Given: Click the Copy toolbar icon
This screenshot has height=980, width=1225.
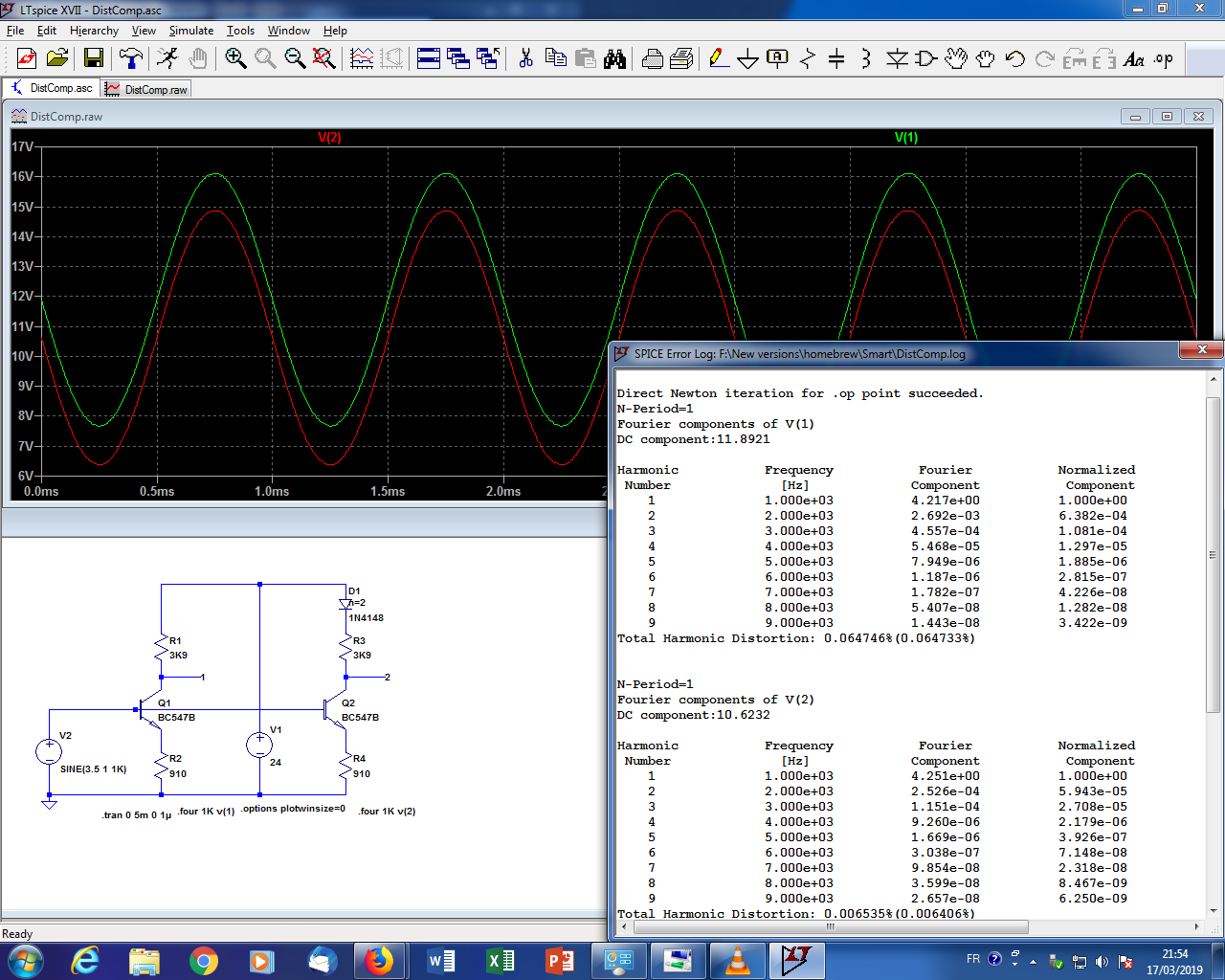Looking at the screenshot, I should (x=556, y=59).
